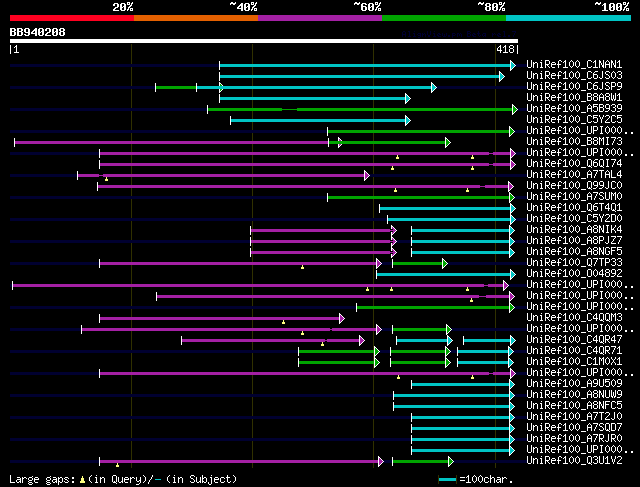This screenshot has width=640, height=487.
Task: Select the UniRef100_A8NUW9 label
Action: [574, 395]
